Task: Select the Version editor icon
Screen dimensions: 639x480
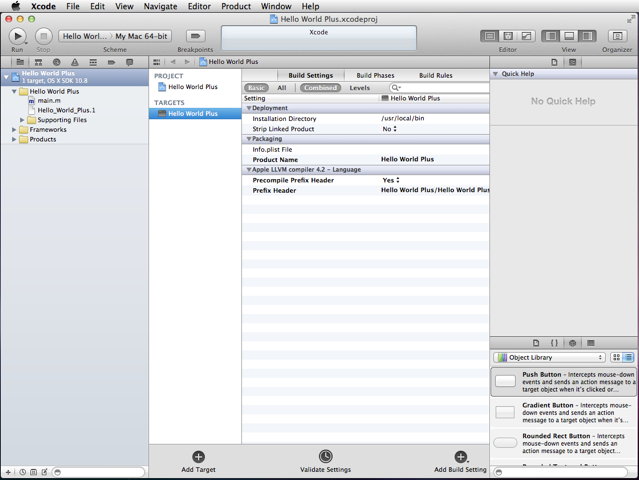Action: pyautogui.click(x=526, y=36)
